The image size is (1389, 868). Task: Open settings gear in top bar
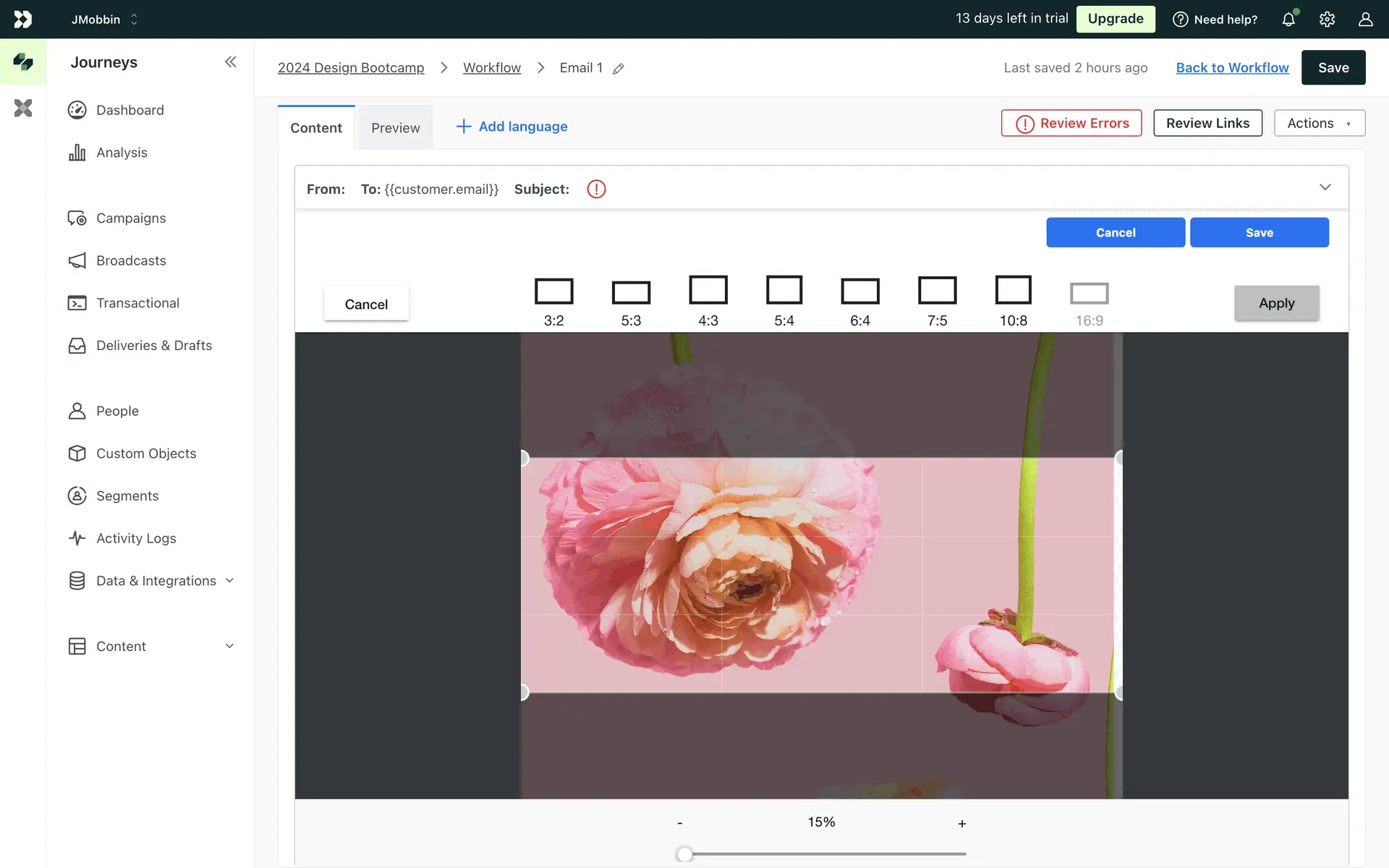pos(1327,20)
